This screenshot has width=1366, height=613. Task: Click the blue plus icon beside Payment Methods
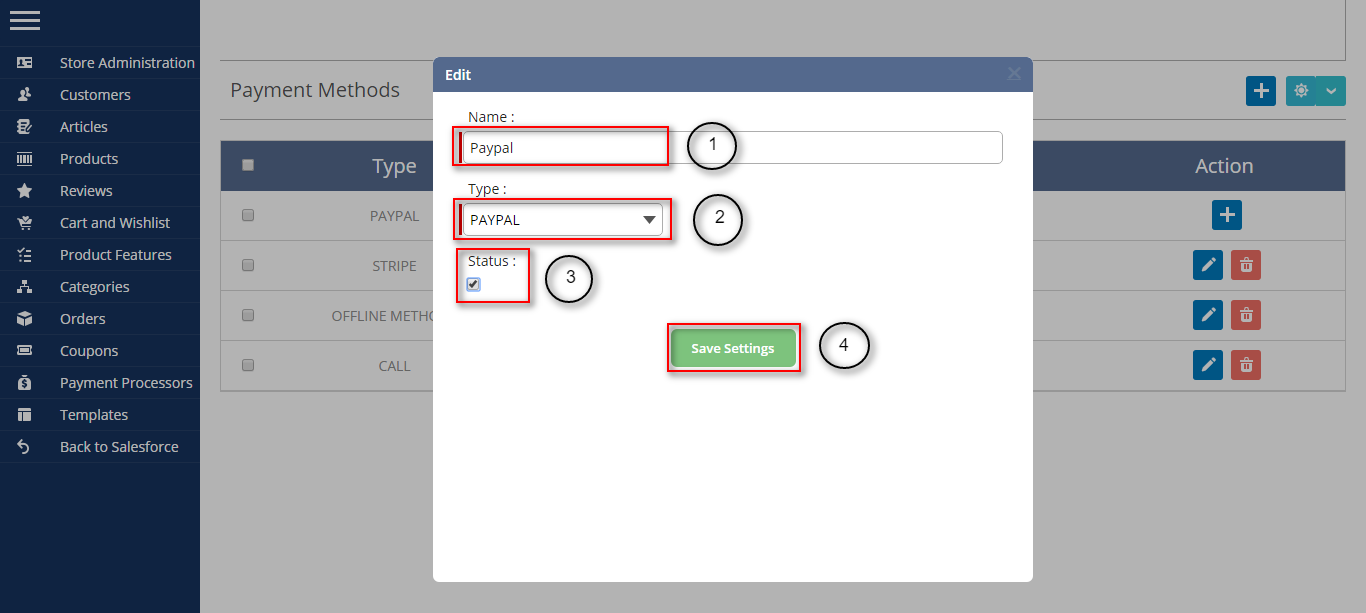[x=1261, y=91]
